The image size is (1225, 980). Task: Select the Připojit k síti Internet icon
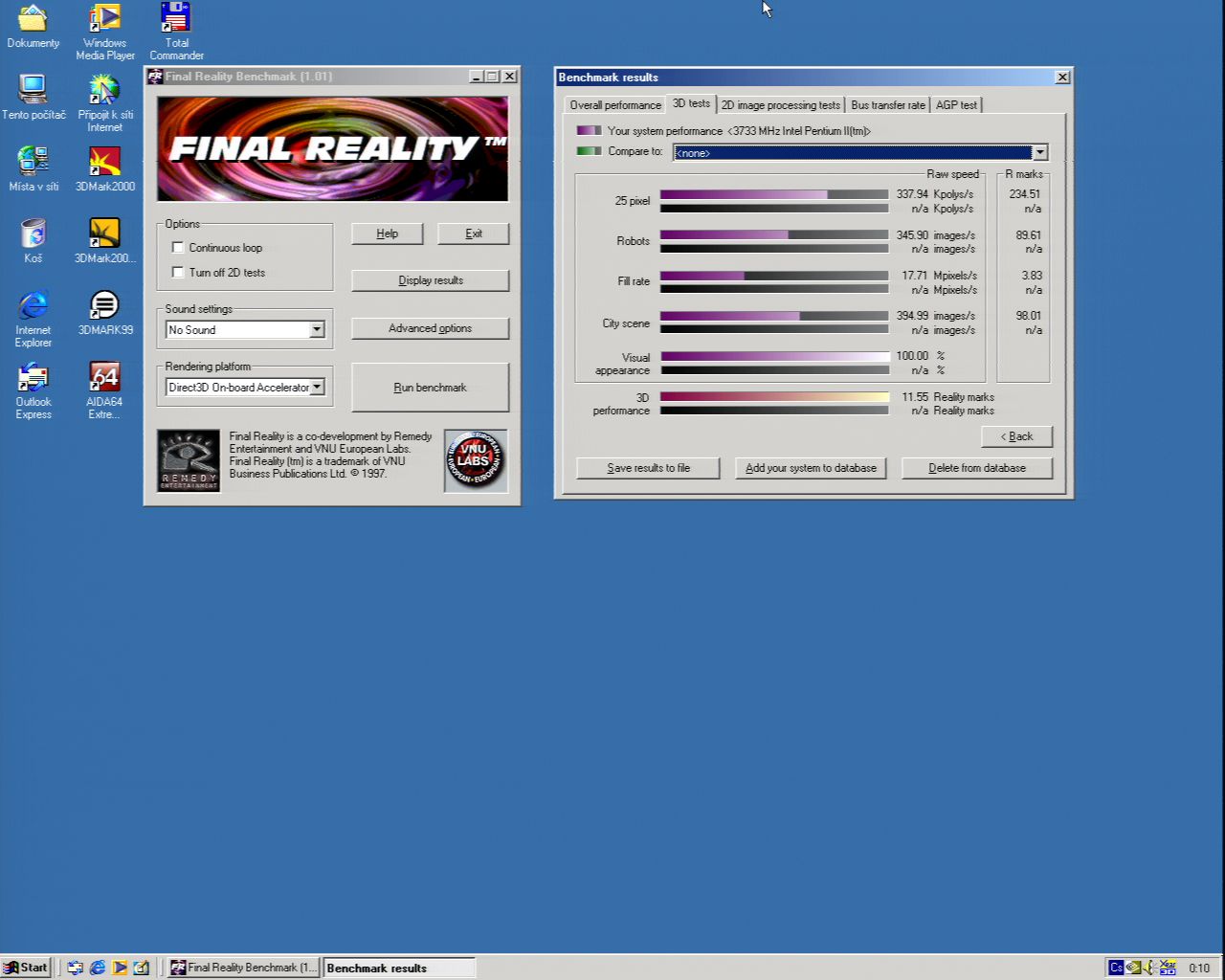pyautogui.click(x=104, y=103)
